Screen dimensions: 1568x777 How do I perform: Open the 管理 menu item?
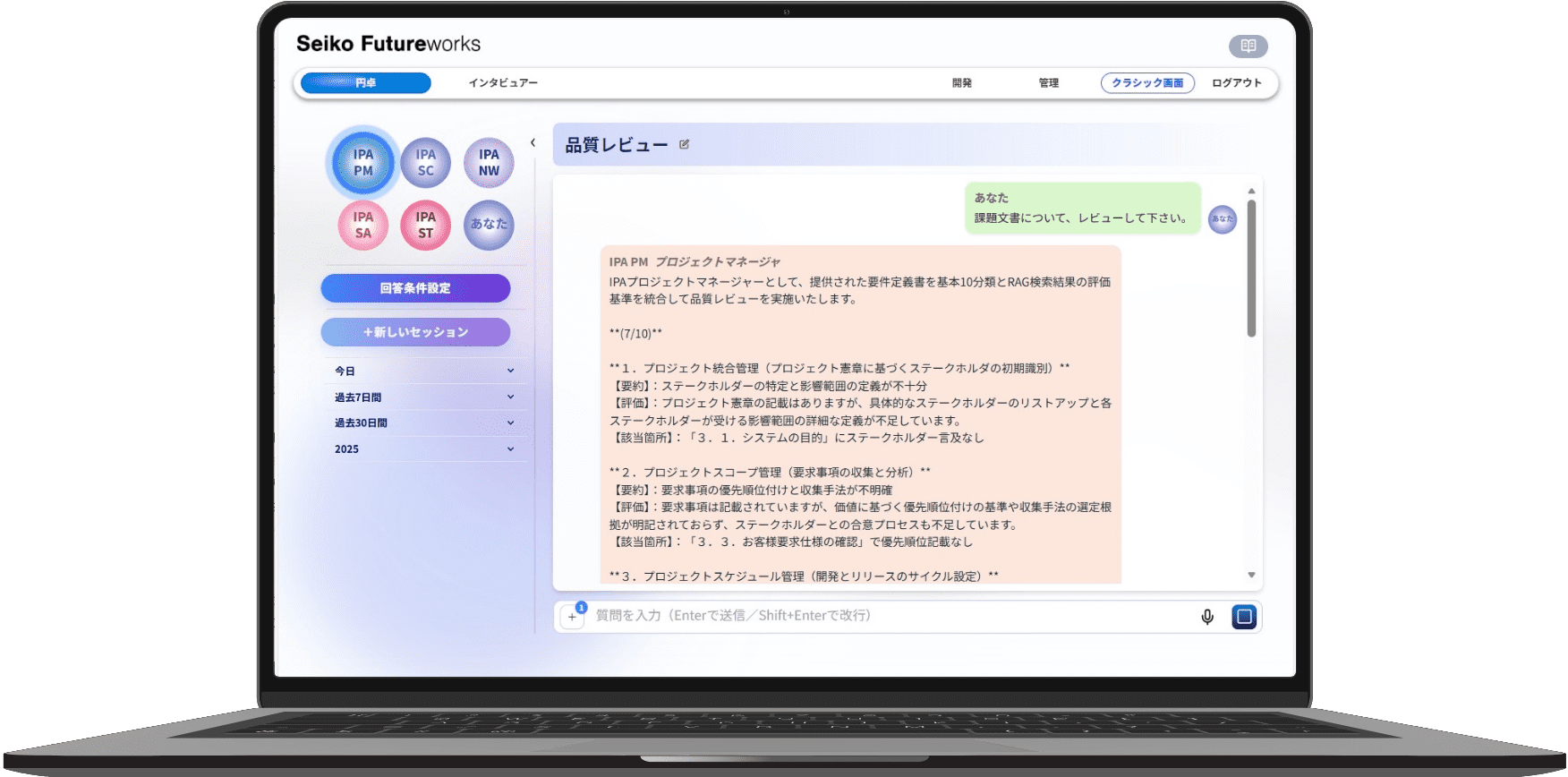point(1049,83)
